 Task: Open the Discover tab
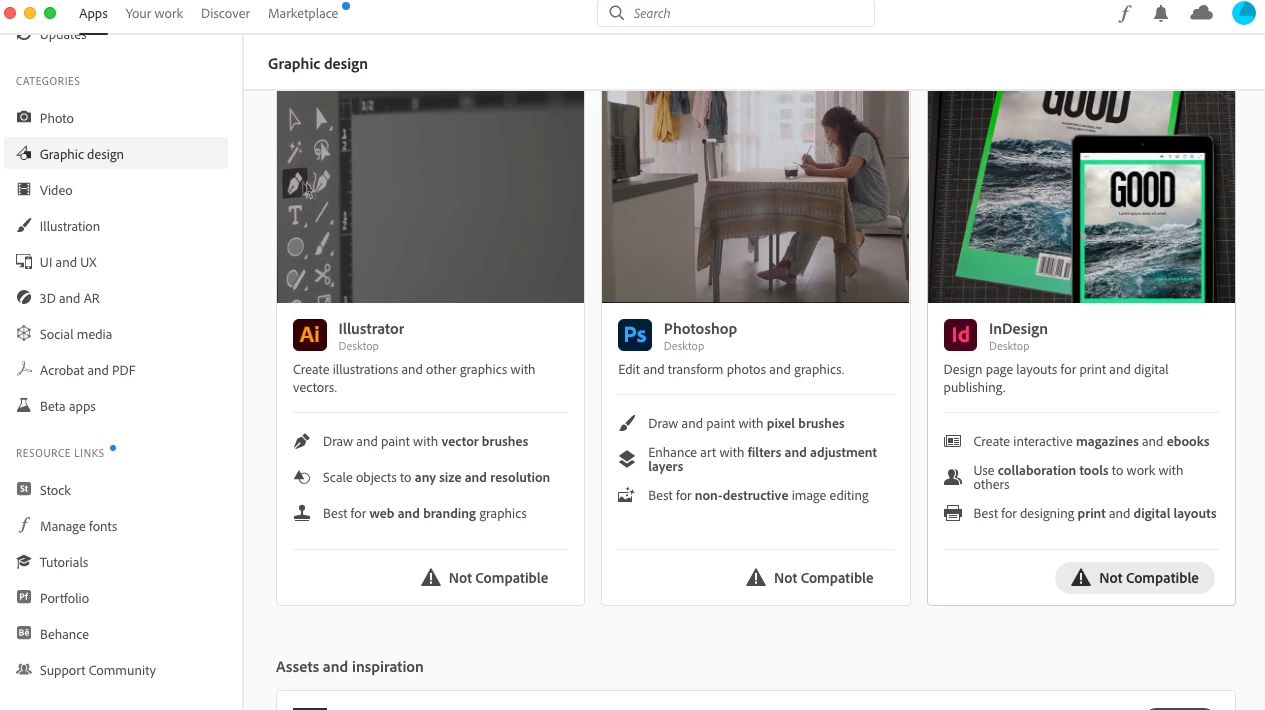(x=225, y=13)
